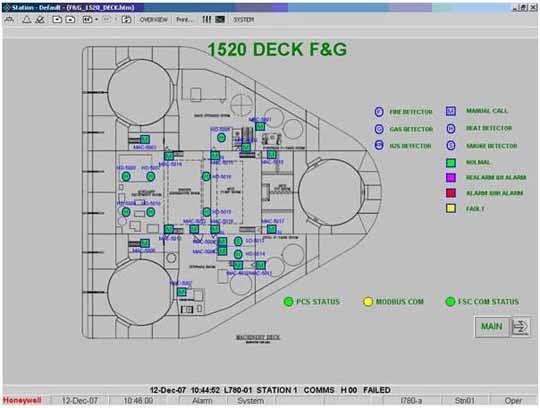
Task: Select the yellow MODBUS COM indicator
Action: point(368,302)
